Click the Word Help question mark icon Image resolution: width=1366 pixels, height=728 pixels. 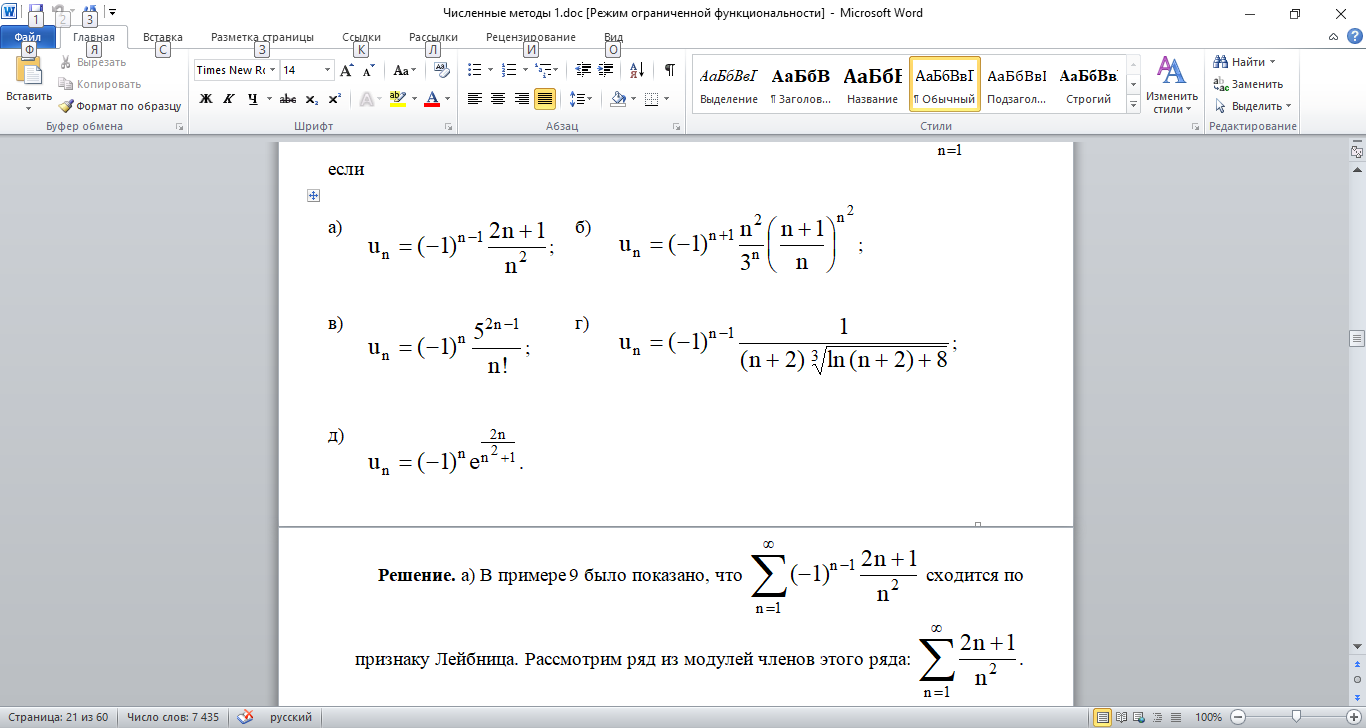pyautogui.click(x=1353, y=36)
